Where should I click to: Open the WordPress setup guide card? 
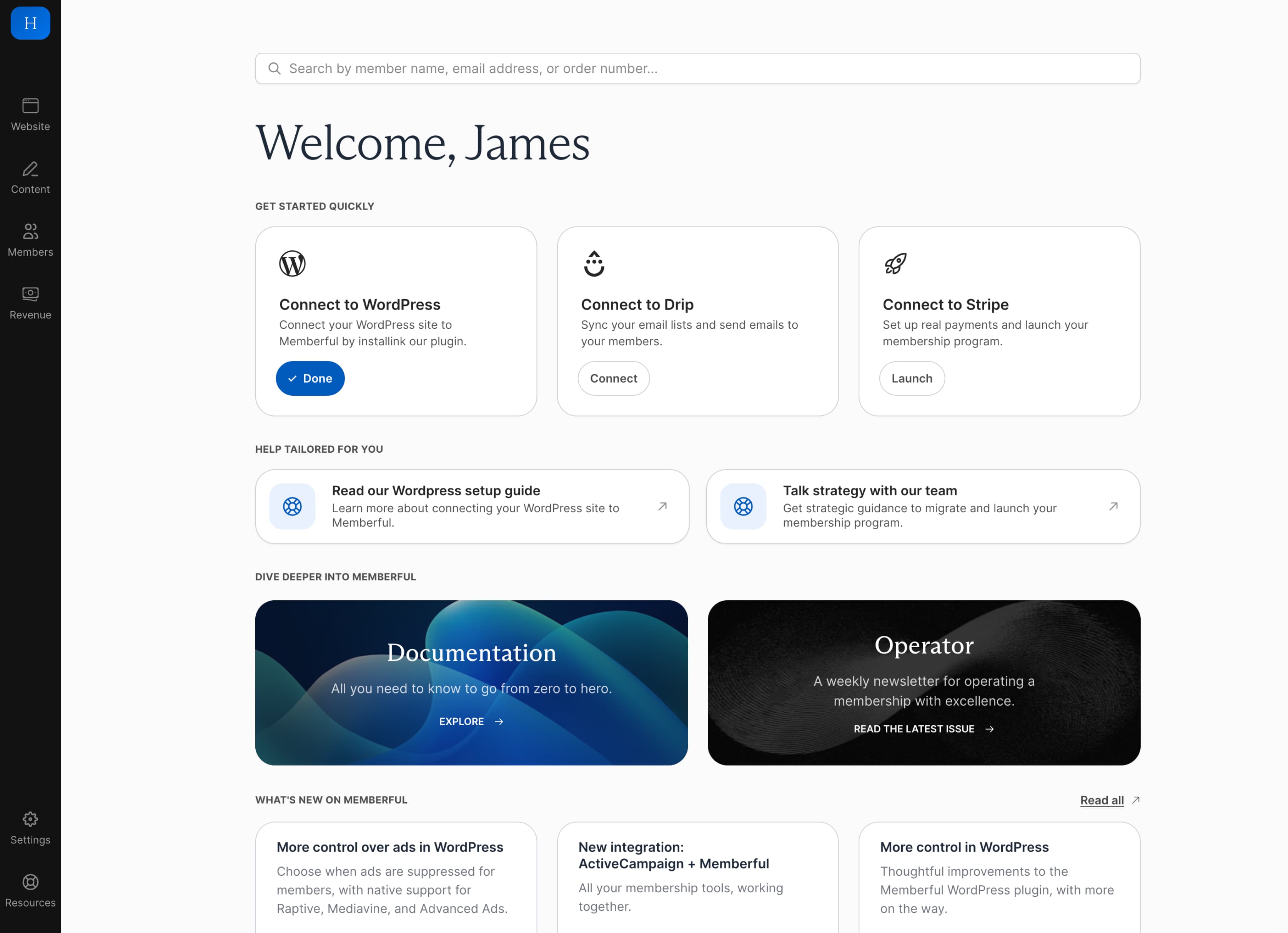(472, 506)
